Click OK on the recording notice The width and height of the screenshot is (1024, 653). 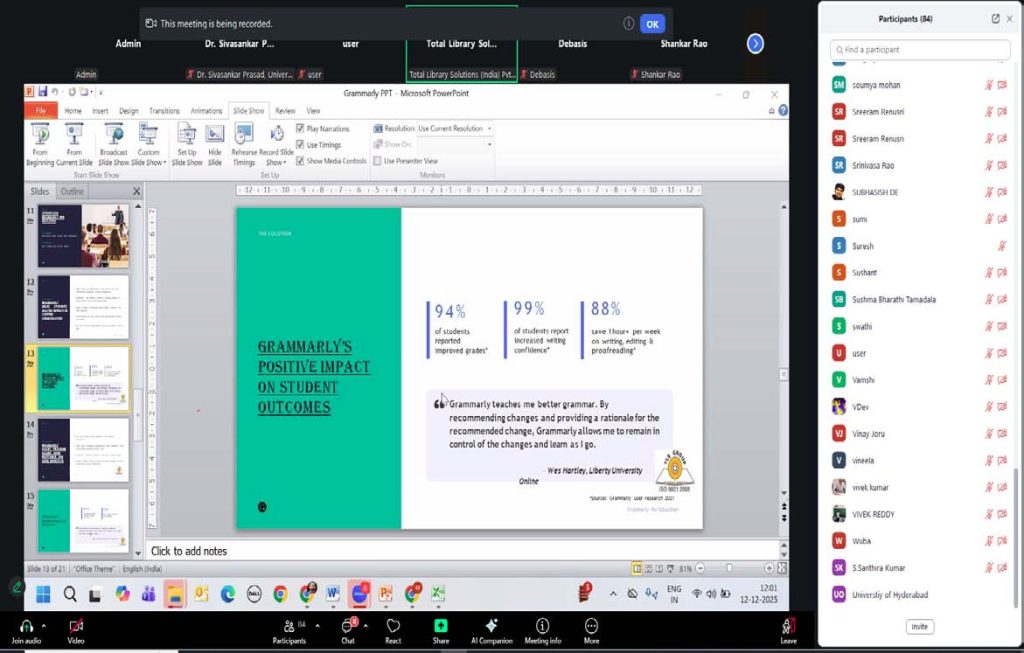coord(652,24)
